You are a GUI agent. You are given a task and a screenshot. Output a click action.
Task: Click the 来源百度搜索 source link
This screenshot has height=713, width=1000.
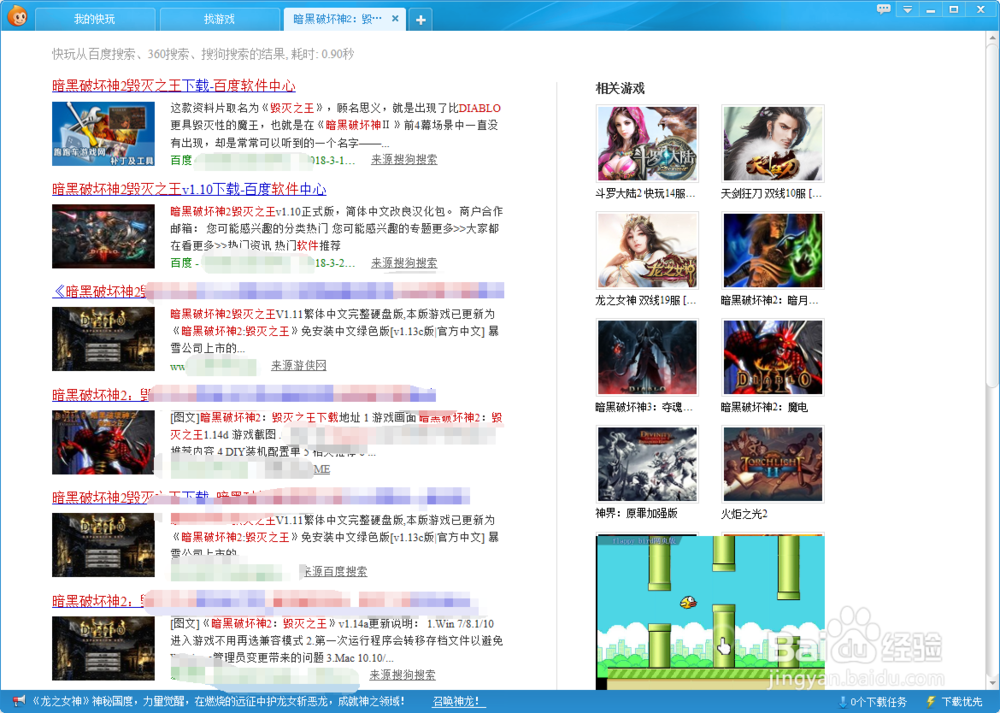(335, 571)
